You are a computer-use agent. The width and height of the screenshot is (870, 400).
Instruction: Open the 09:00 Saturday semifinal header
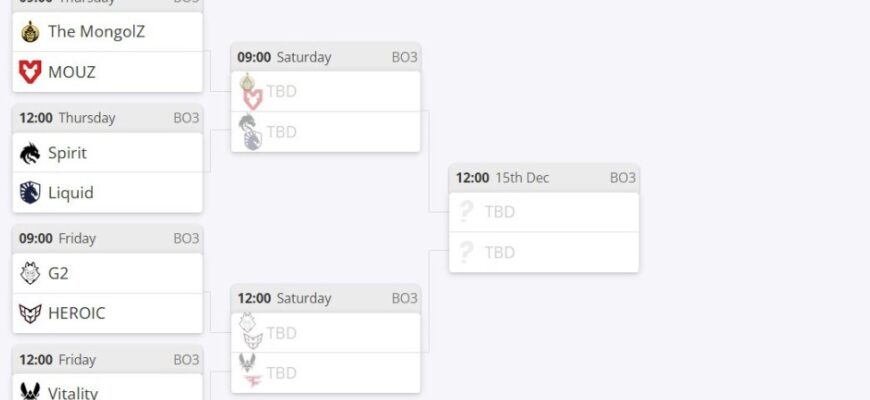pos(325,57)
